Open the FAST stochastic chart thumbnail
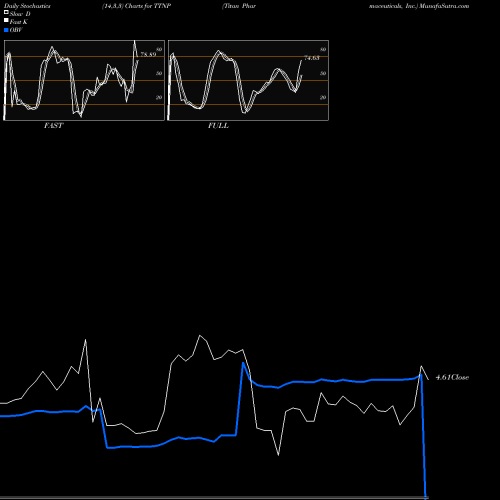500x500 pixels. point(84,80)
